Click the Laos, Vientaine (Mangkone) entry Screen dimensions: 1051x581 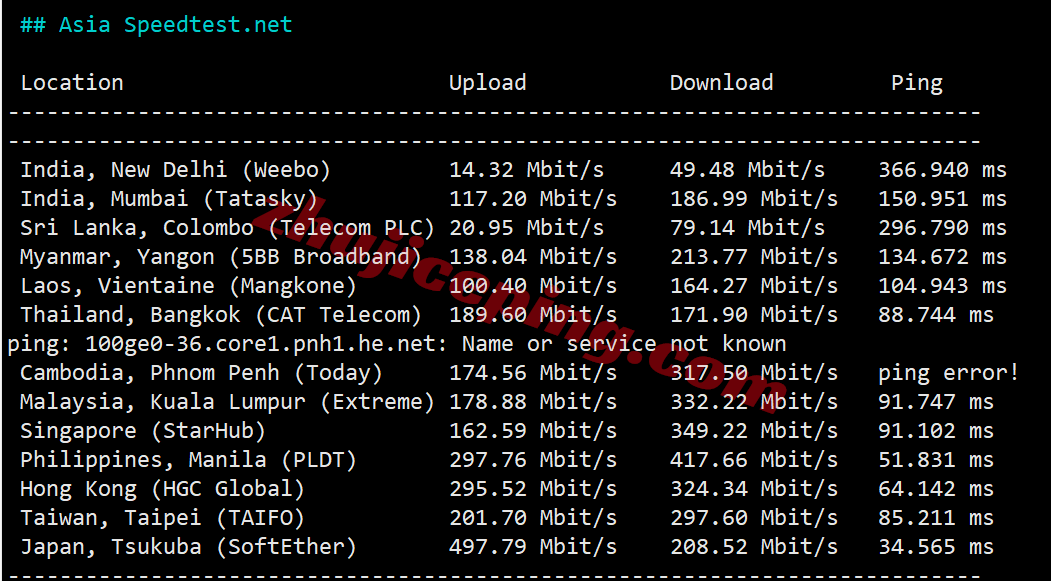pos(188,286)
